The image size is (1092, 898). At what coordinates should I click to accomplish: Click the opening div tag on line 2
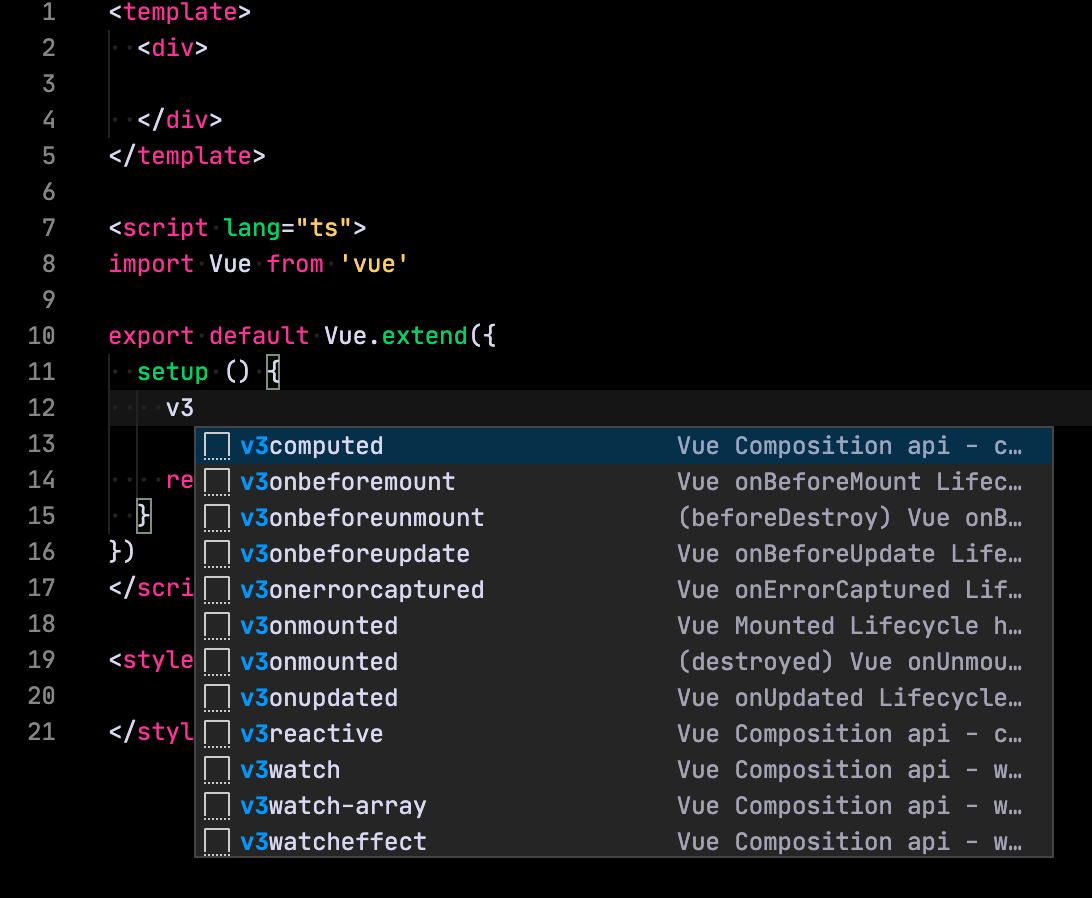173,48
